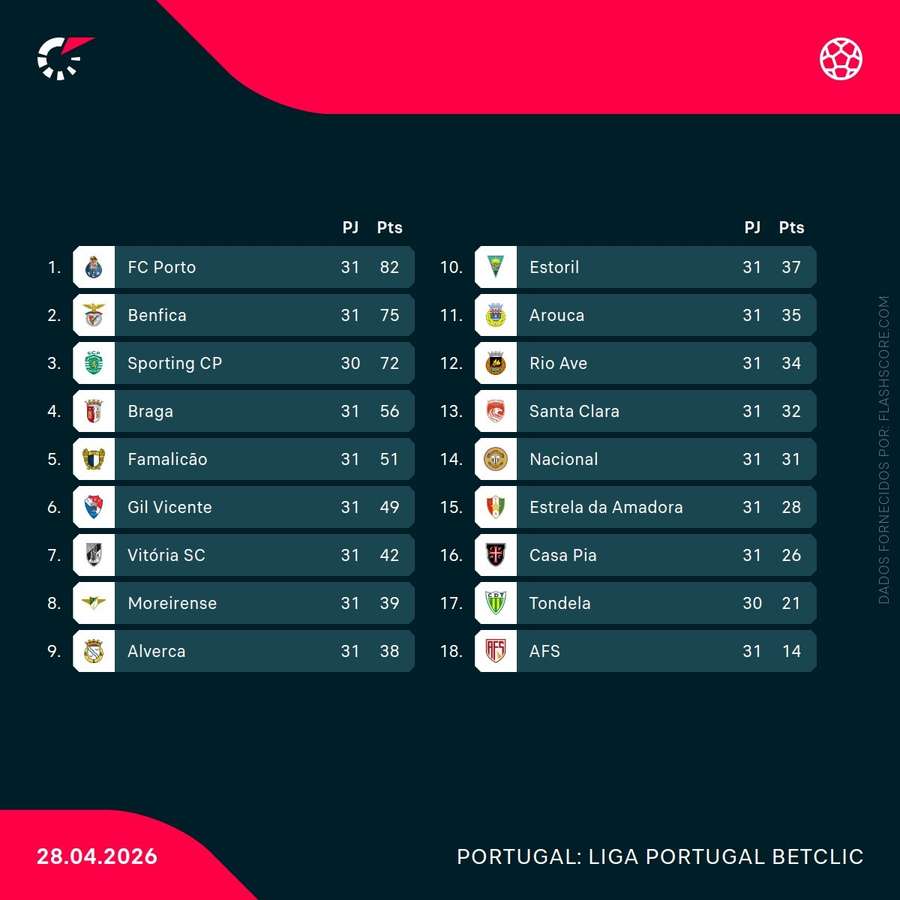Click the 28.04.2026 date label
900x900 pixels.
point(97,857)
